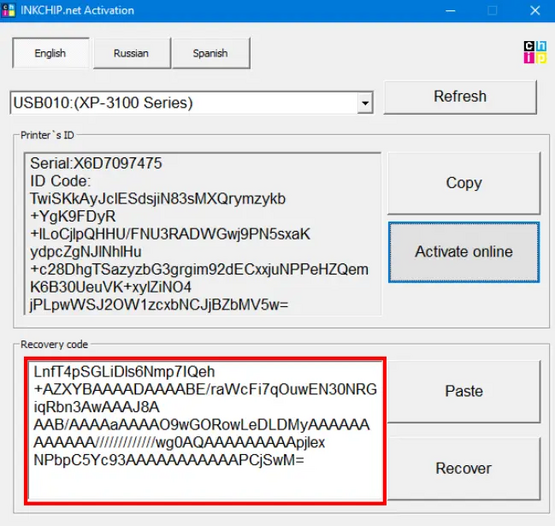Open the USB010 printer dropdown arrow
This screenshot has height=526, width=555.
coord(365,103)
